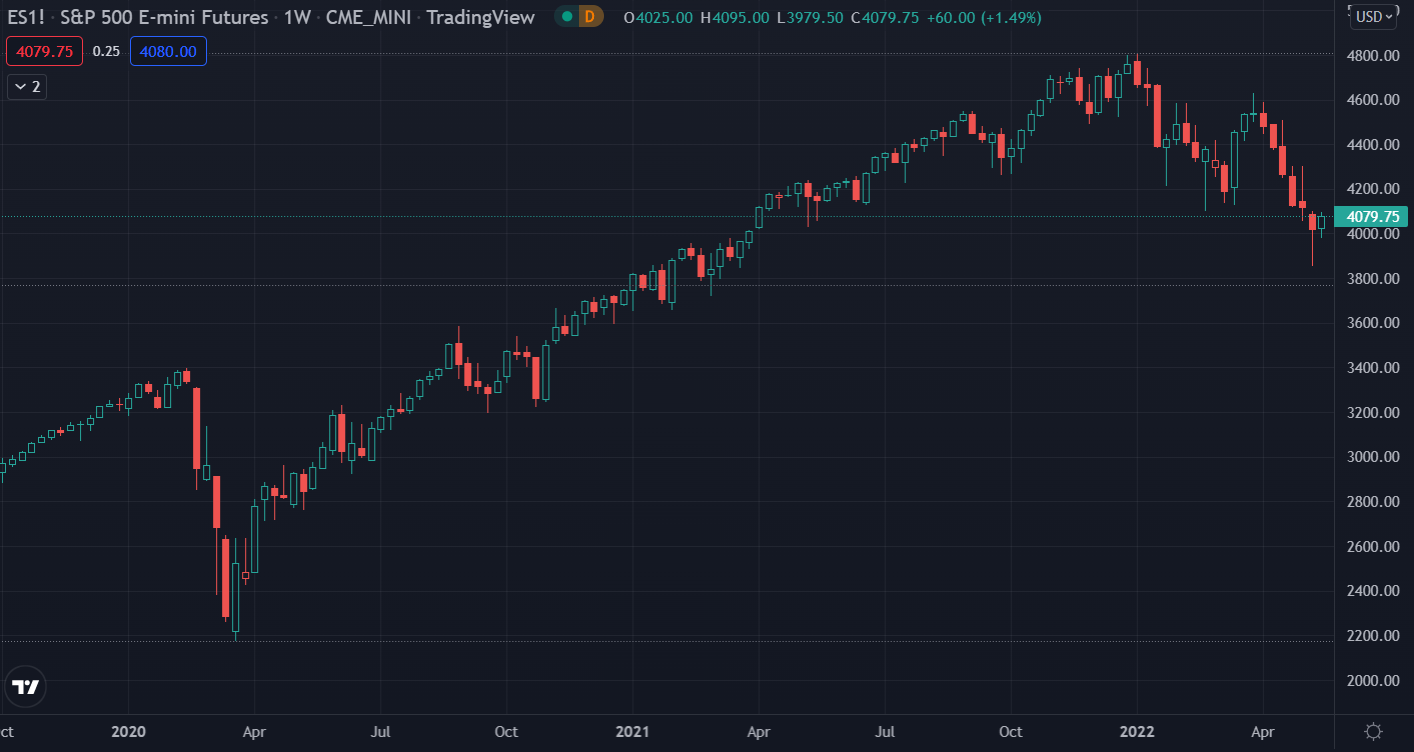
Task: Click the 3800.00 price axis label
Action: [x=1372, y=278]
